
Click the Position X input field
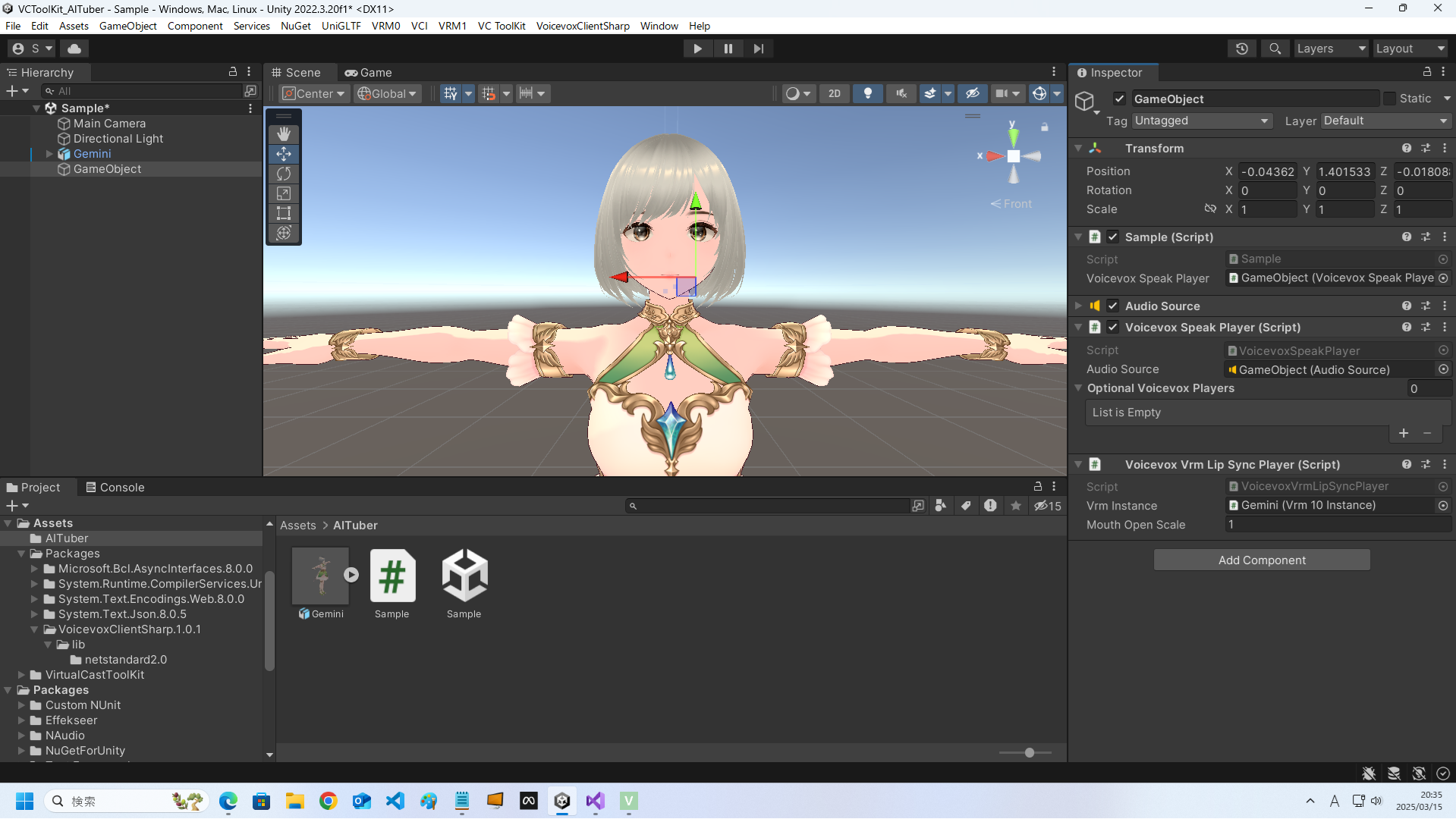pyautogui.click(x=1267, y=171)
